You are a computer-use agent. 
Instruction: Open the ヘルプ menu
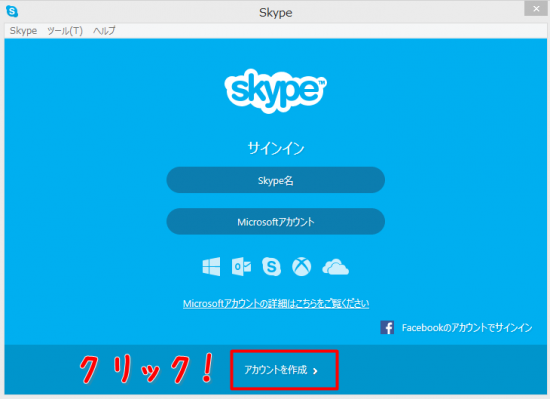(x=104, y=31)
